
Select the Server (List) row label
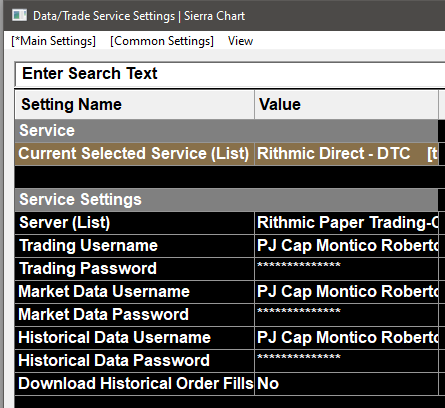(x=135, y=223)
